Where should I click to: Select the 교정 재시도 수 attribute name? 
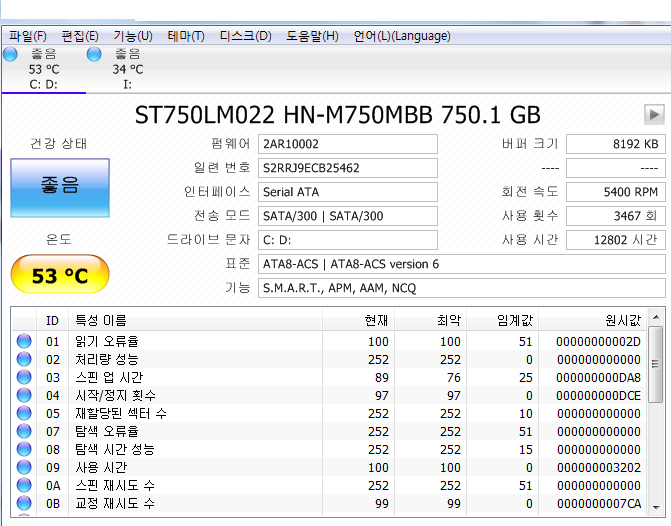pos(115,503)
